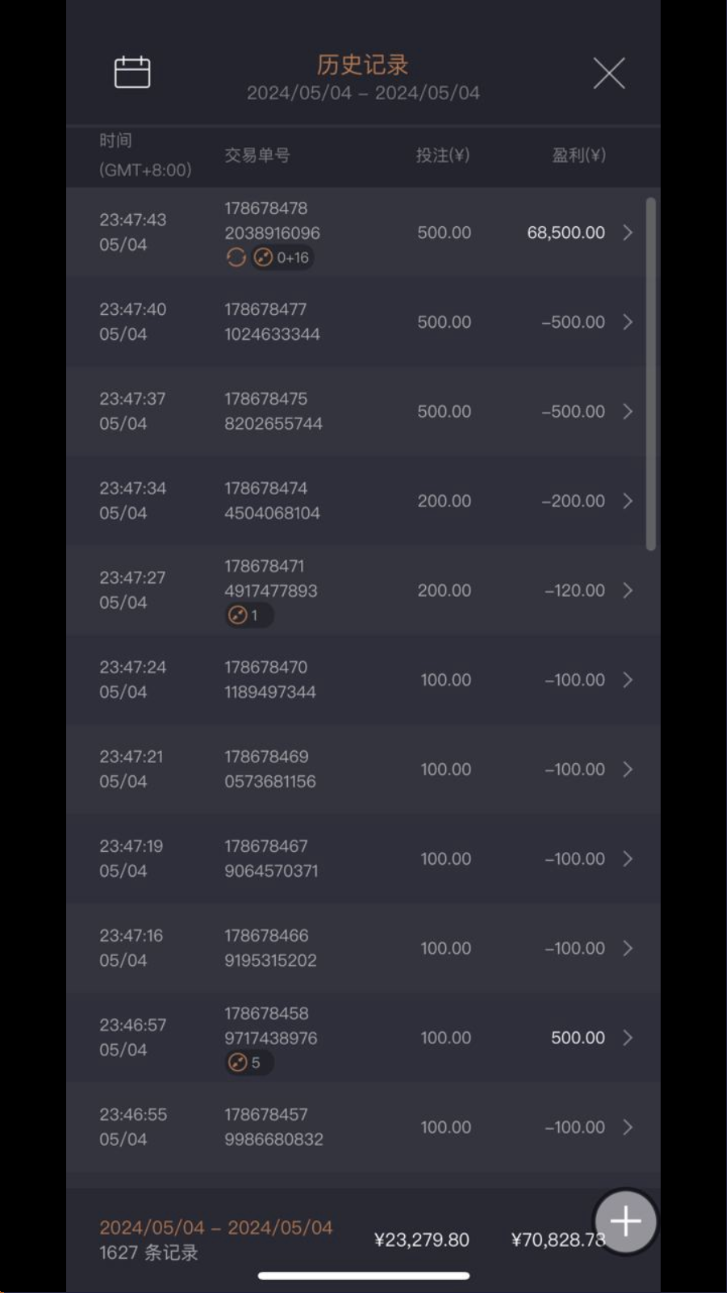Click the 投注(¥) column header
727x1293 pixels.
(x=443, y=155)
